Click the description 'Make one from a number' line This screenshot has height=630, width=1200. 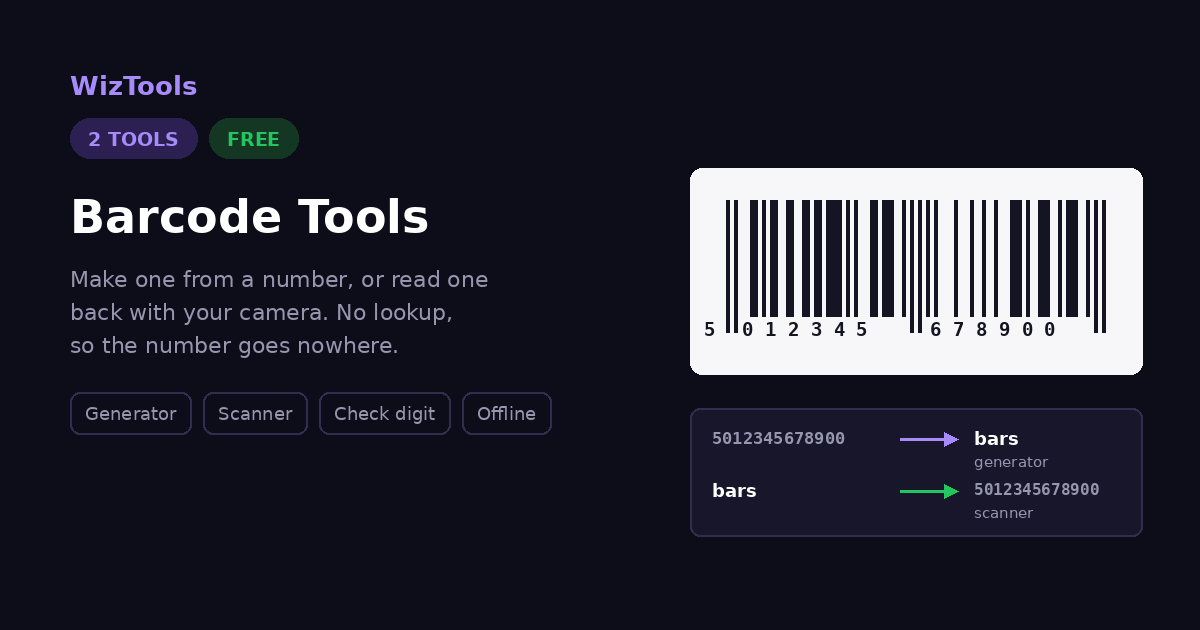click(x=279, y=279)
